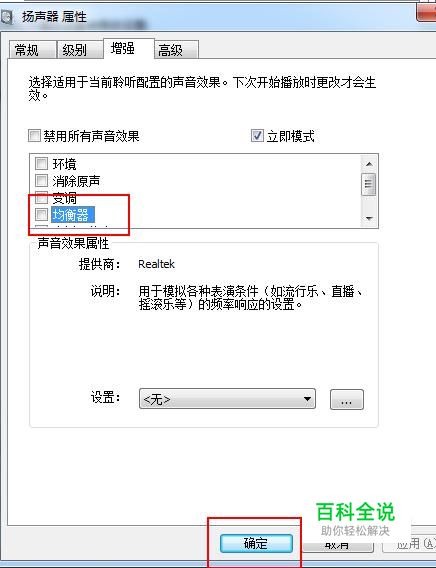The image size is (436, 568).
Task: Toggle the 变调 effect checkbox
Action: (41, 197)
